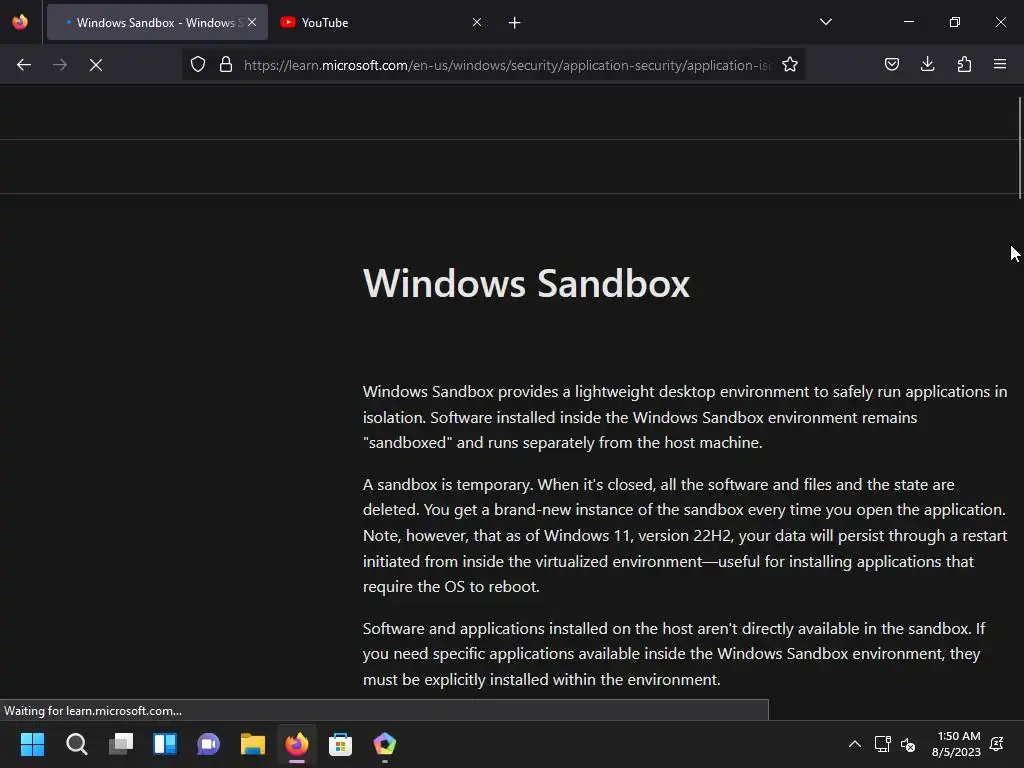Screen dimensions: 1024x768
Task: Open a new tab
Action: point(515,23)
